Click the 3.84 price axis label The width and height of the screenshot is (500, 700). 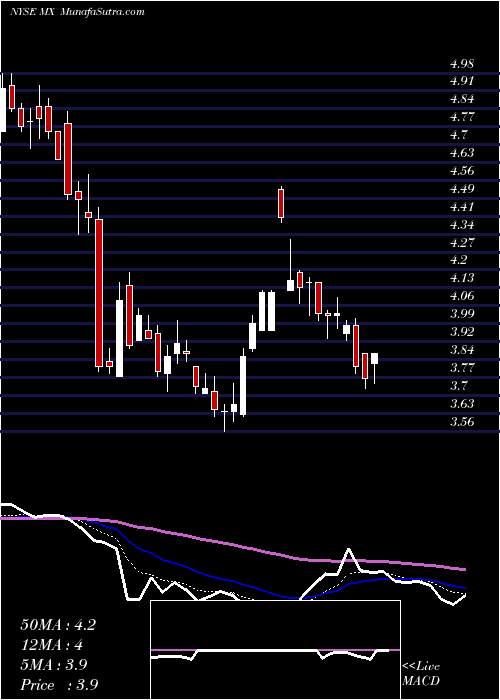[x=462, y=350]
